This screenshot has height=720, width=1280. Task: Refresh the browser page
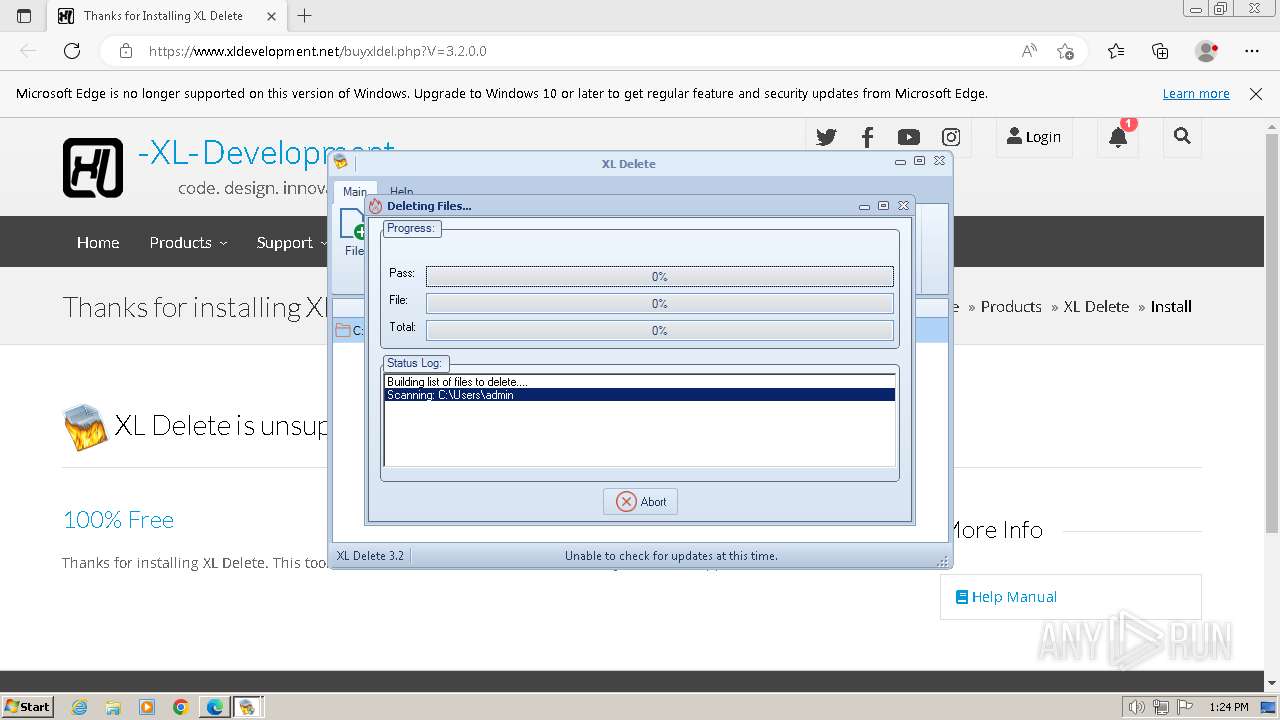point(72,51)
